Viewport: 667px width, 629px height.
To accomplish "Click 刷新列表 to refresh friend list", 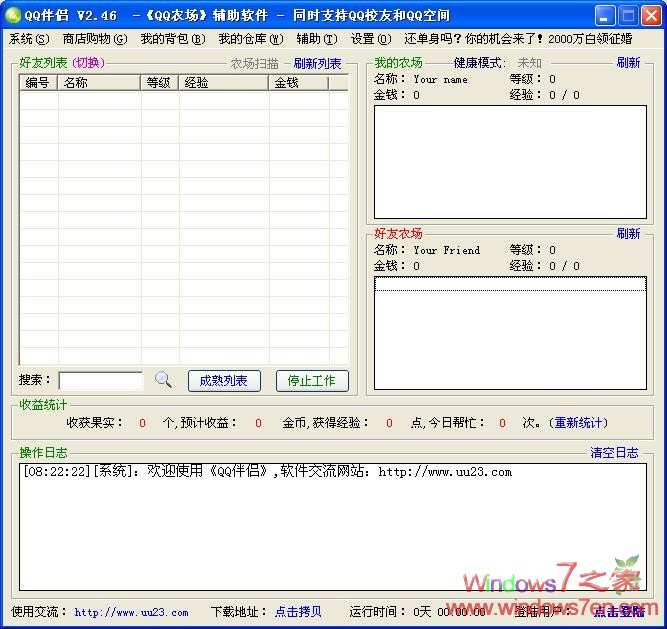I will pyautogui.click(x=317, y=63).
